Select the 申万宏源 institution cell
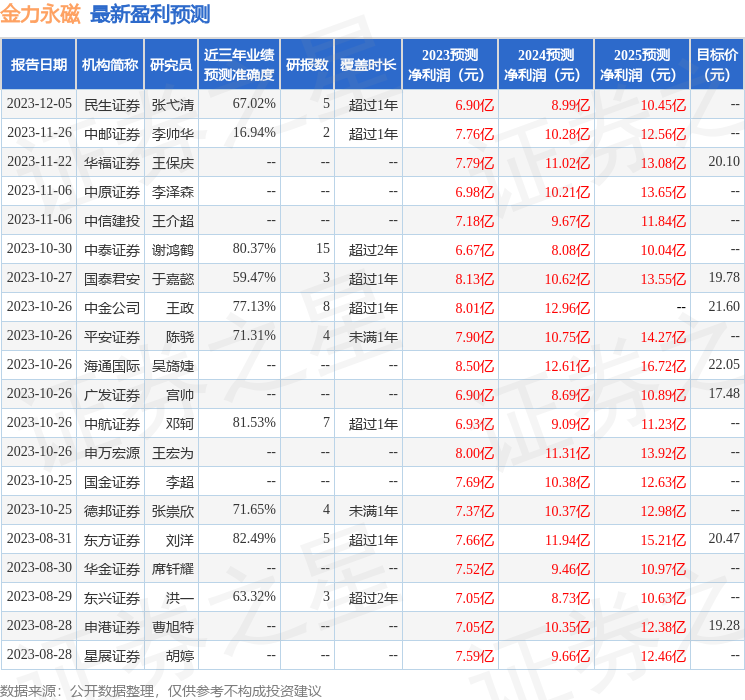 click(112, 453)
